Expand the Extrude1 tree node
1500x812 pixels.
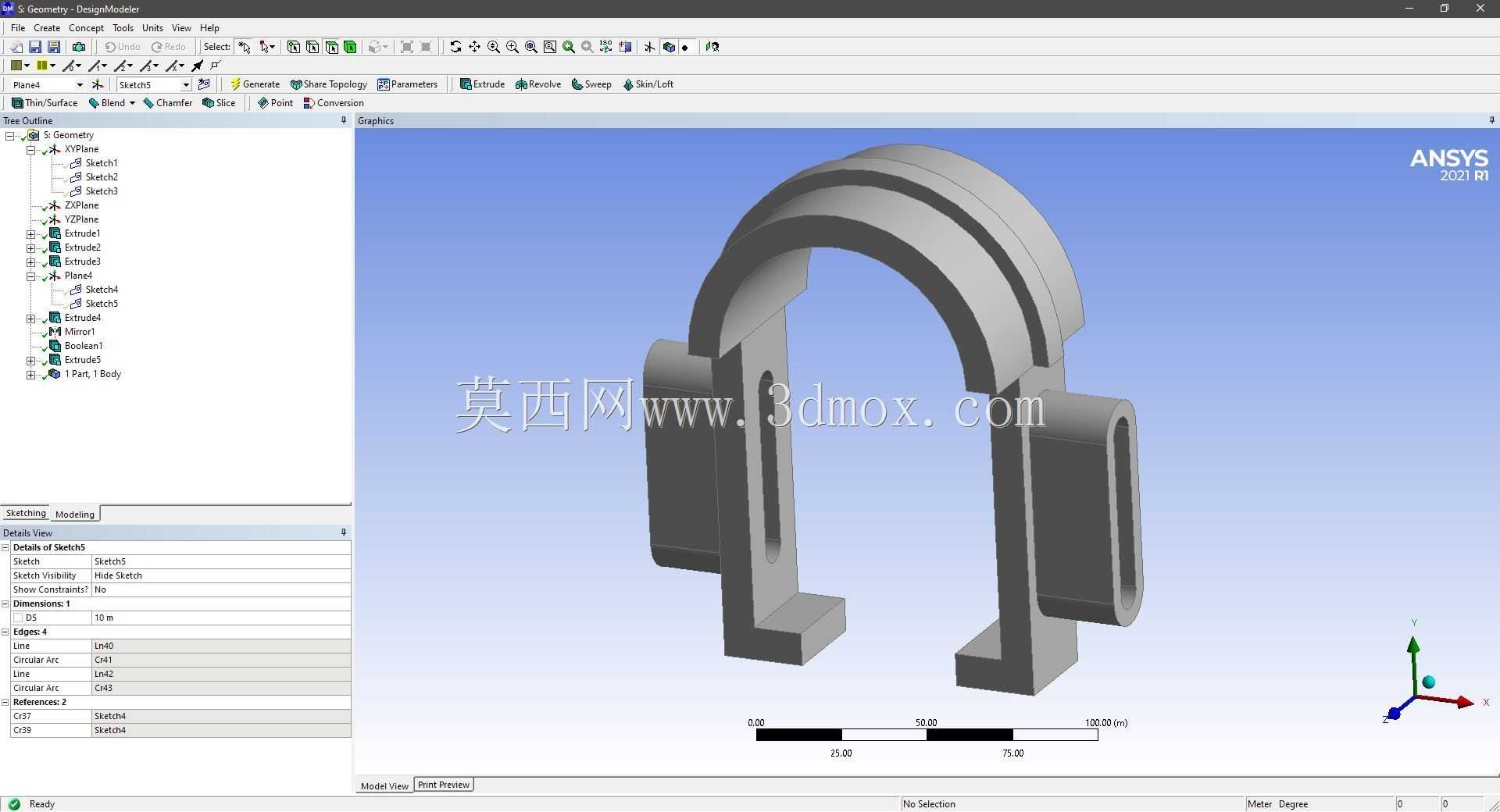[30, 234]
